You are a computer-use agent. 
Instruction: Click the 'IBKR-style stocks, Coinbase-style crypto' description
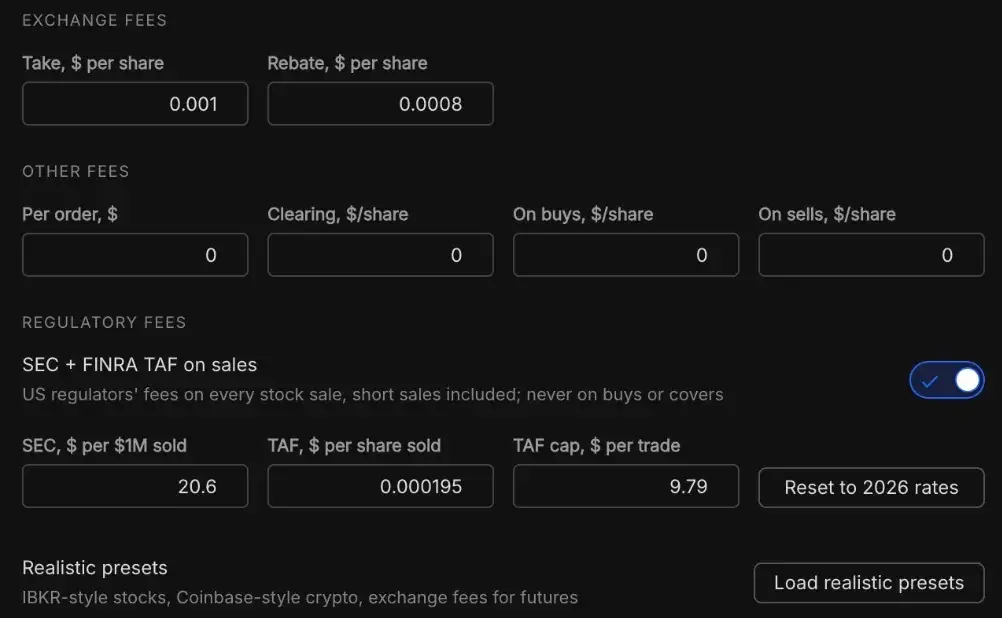300,598
